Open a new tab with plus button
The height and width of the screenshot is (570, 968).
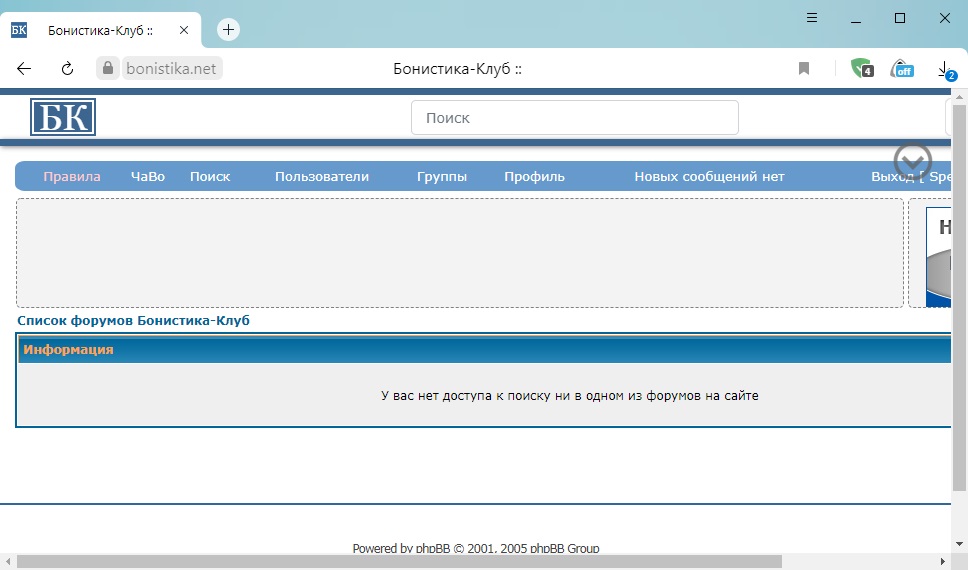tap(228, 30)
